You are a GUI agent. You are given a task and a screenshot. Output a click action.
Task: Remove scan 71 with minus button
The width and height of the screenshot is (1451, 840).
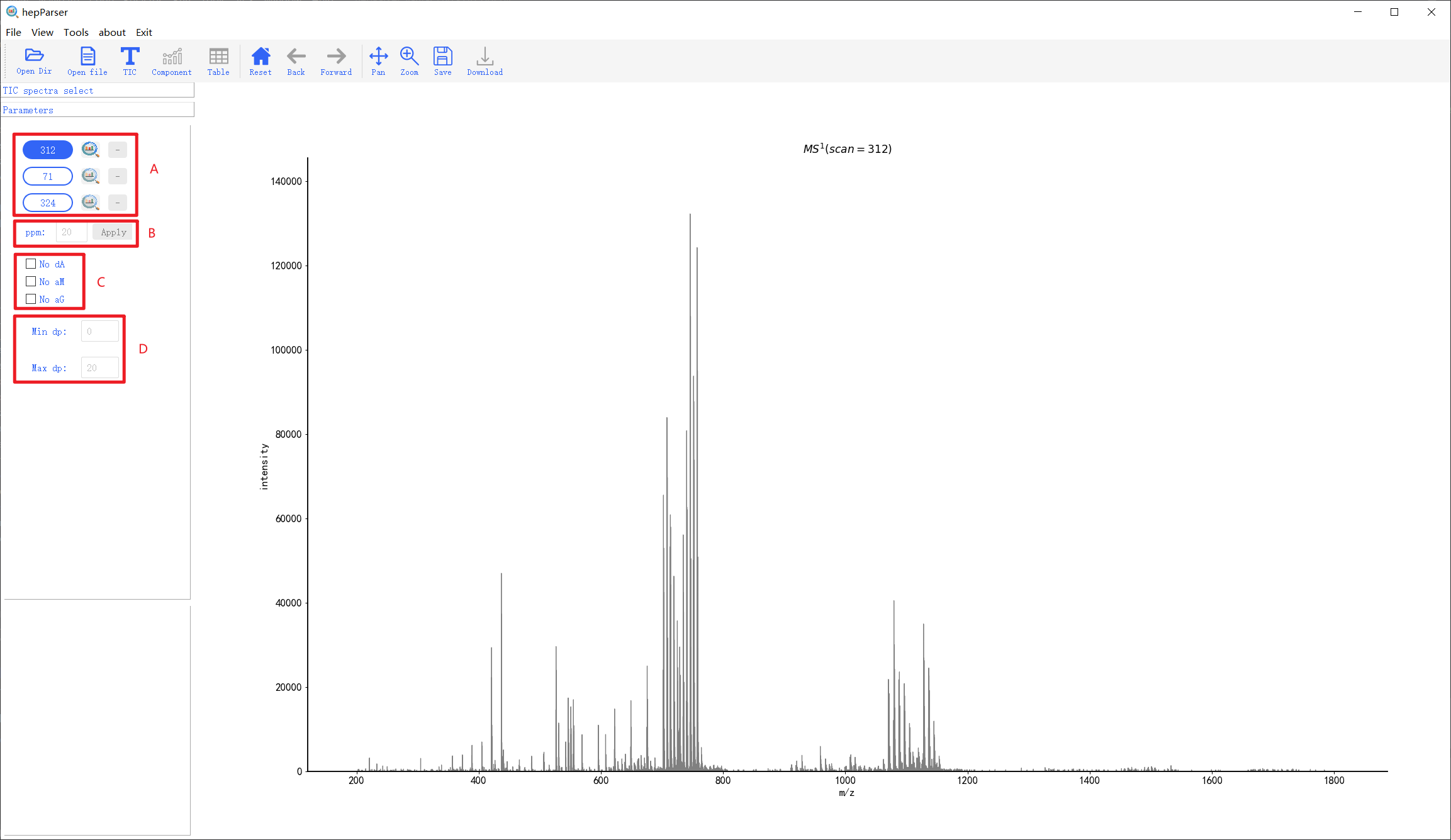(118, 176)
